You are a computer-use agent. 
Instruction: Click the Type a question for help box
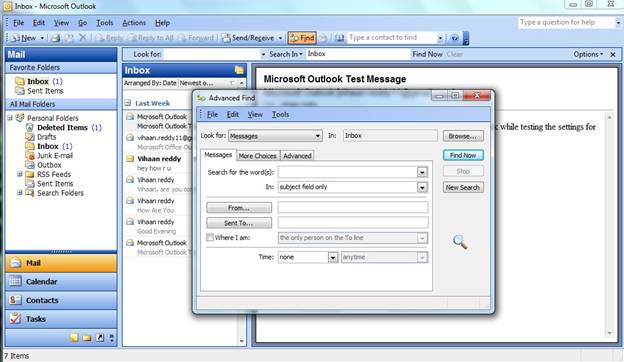(x=566, y=23)
